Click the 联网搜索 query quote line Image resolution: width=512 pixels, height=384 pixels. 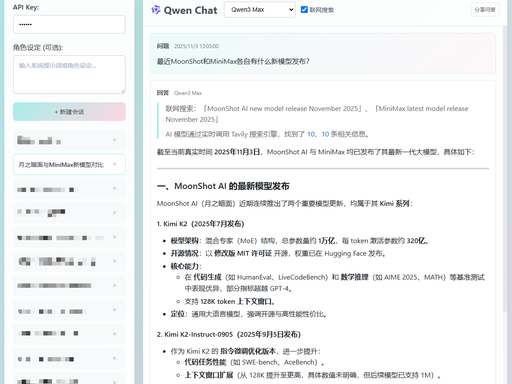pos(317,114)
